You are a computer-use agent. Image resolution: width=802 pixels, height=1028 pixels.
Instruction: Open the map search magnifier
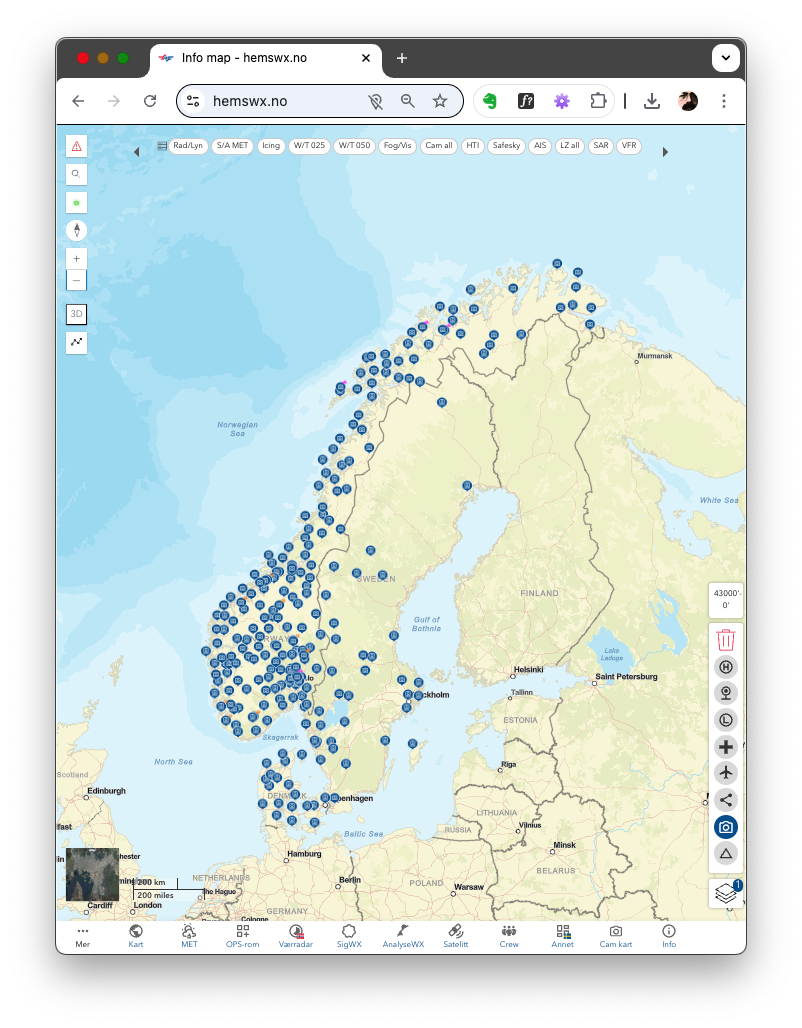(x=76, y=174)
